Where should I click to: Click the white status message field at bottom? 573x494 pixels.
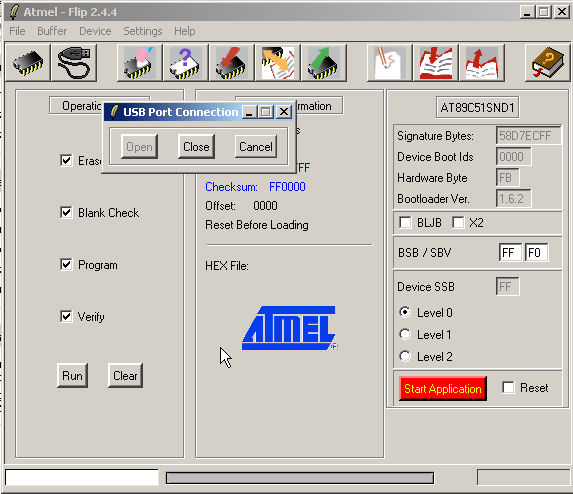coord(82,477)
